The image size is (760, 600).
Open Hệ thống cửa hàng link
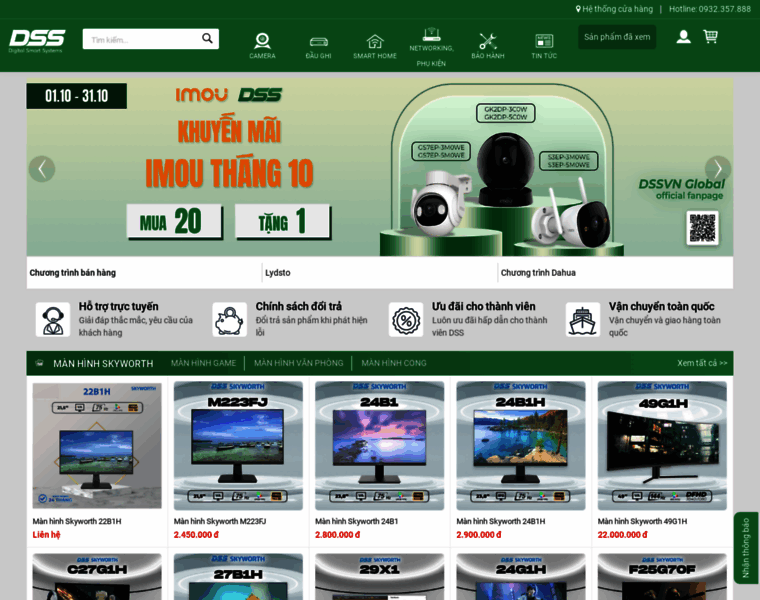coord(614,9)
